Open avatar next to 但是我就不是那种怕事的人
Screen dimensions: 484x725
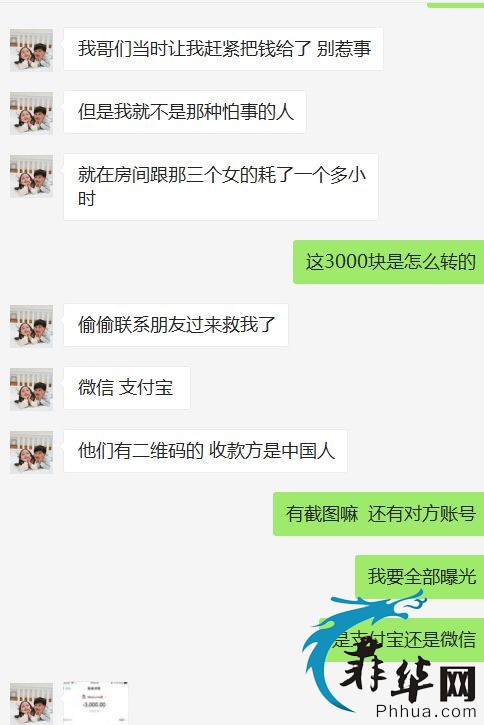click(31, 113)
